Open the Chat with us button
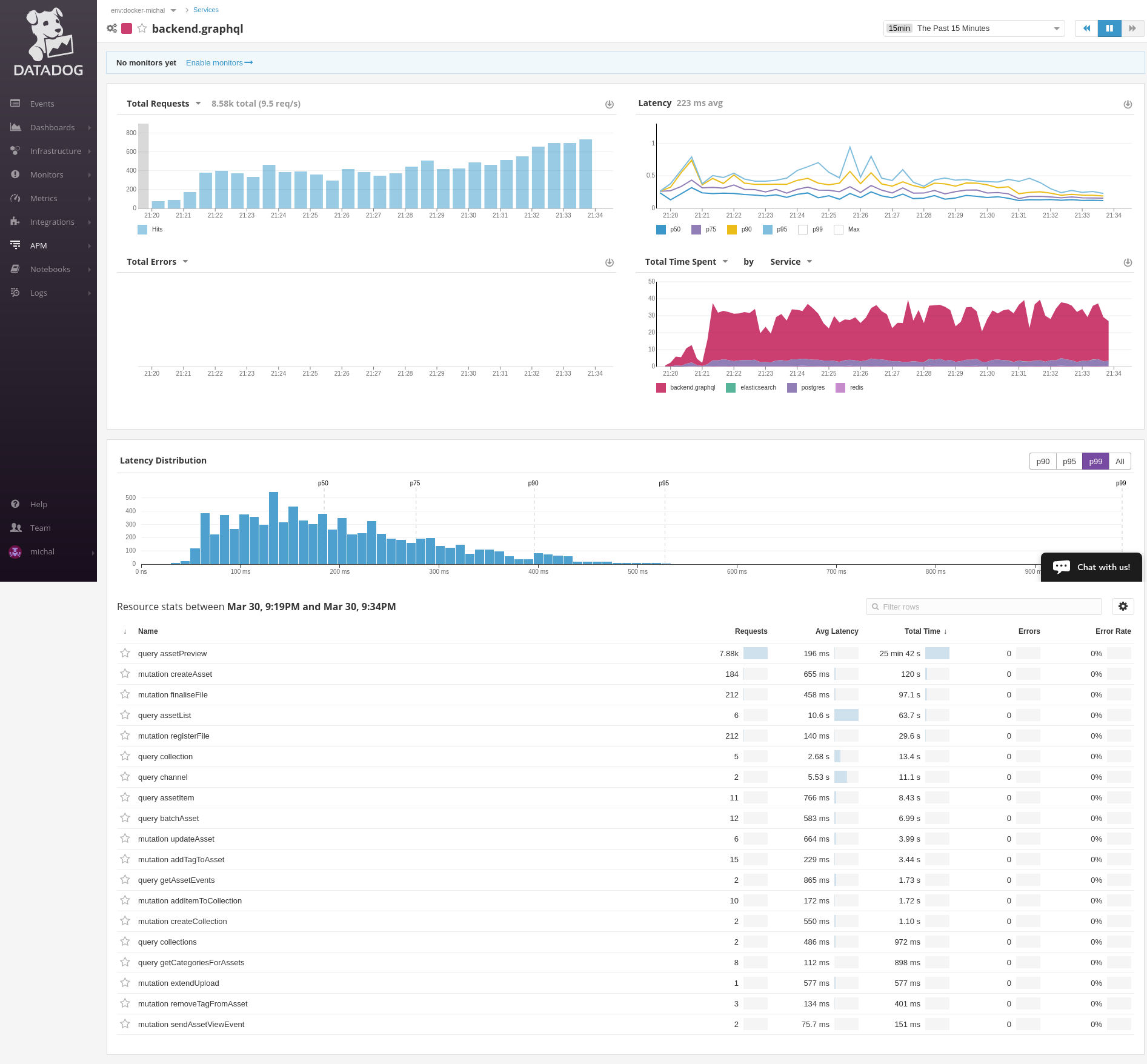The image size is (1147, 1064). tap(1091, 567)
